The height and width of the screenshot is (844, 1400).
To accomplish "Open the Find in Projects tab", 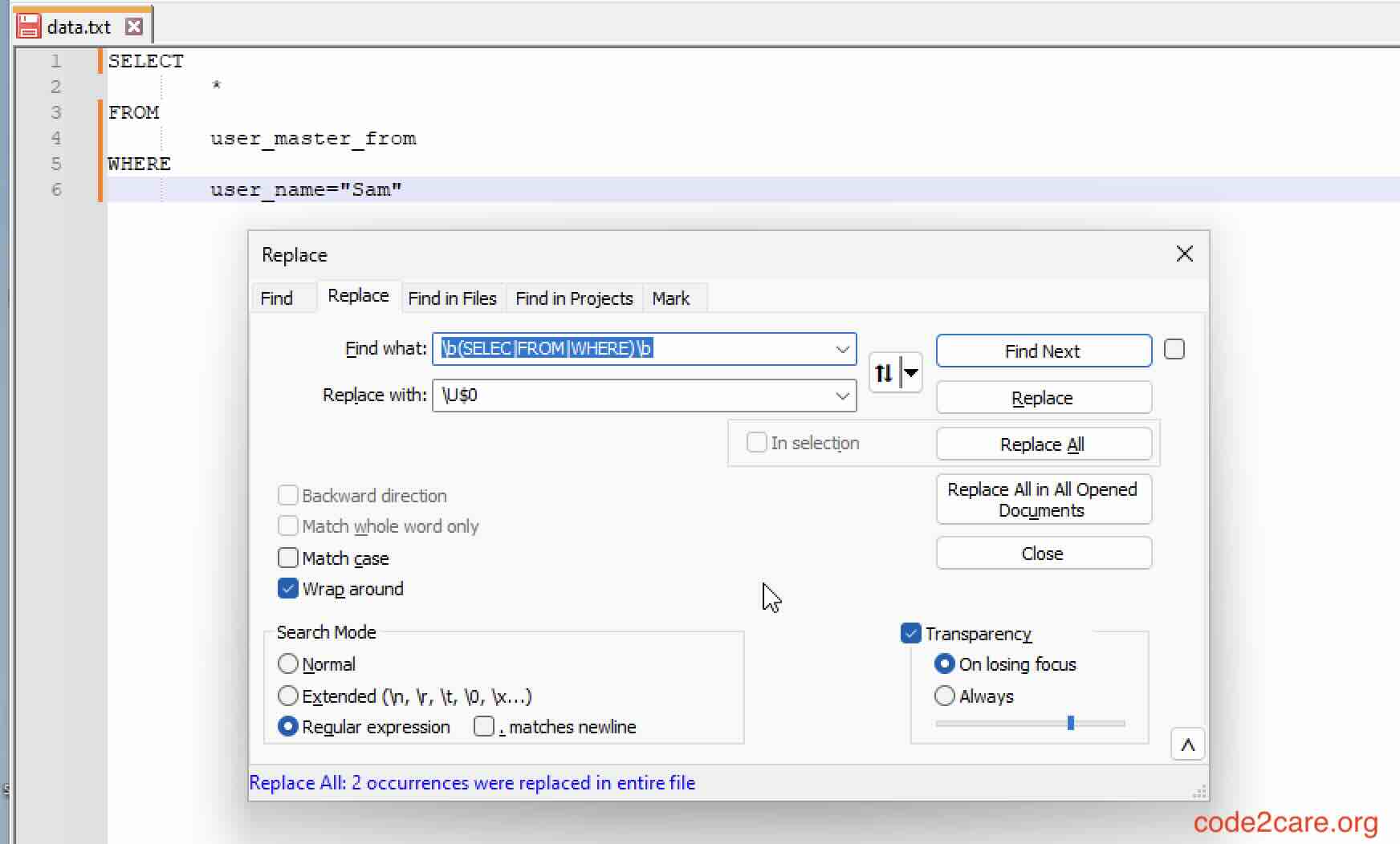I will coord(574,298).
